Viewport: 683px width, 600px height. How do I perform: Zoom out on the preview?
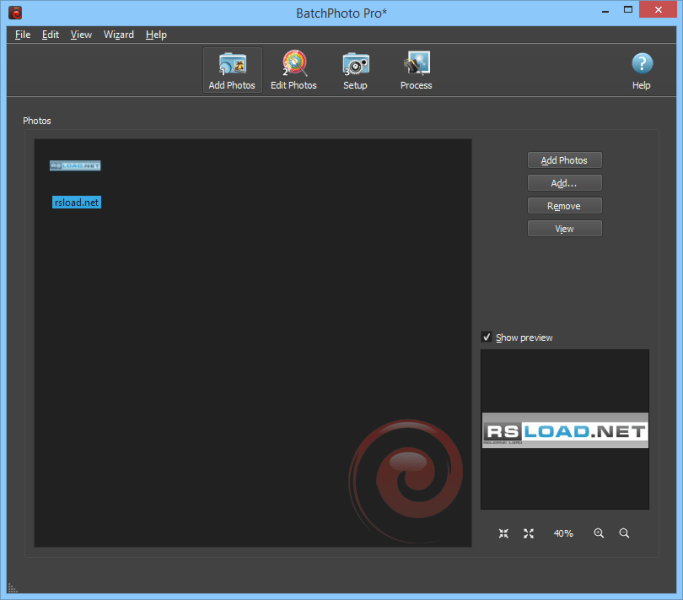(x=624, y=533)
